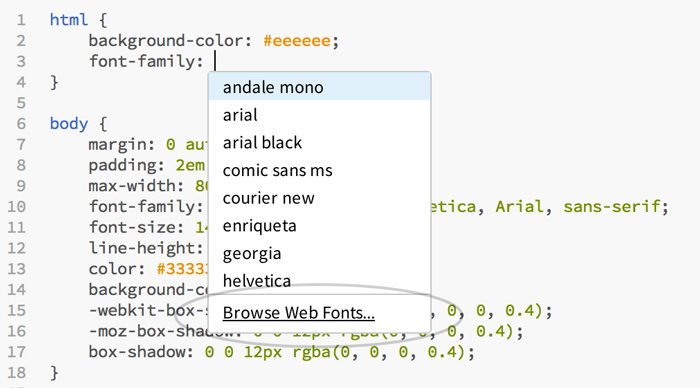This screenshot has width=700, height=388.
Task: Select comic sans ms suggestion
Action: pyautogui.click(x=319, y=170)
